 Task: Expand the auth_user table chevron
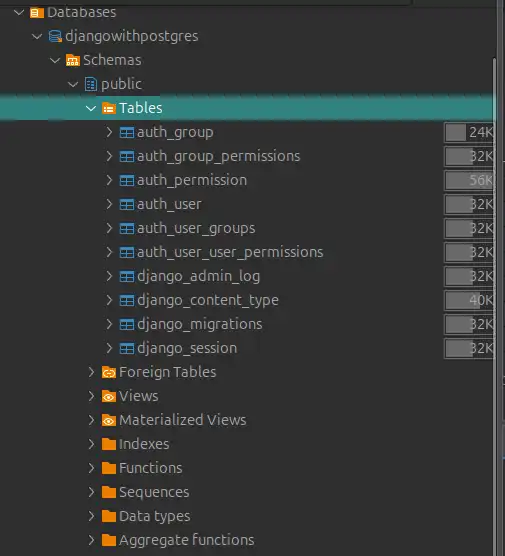109,204
